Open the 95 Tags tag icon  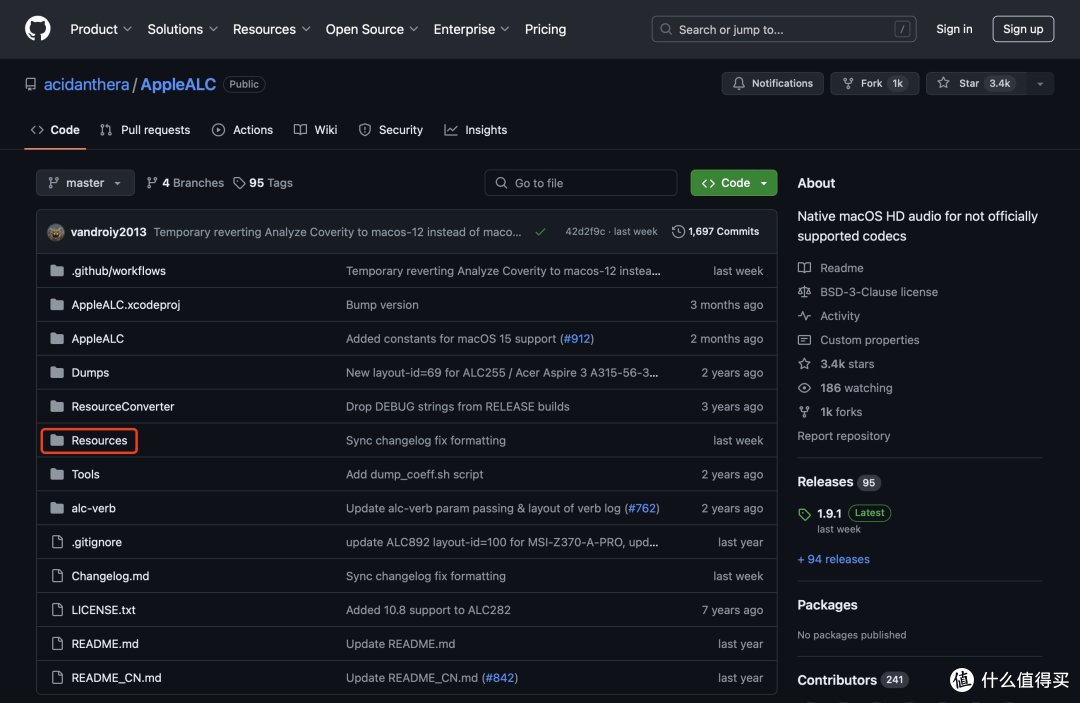(x=239, y=182)
